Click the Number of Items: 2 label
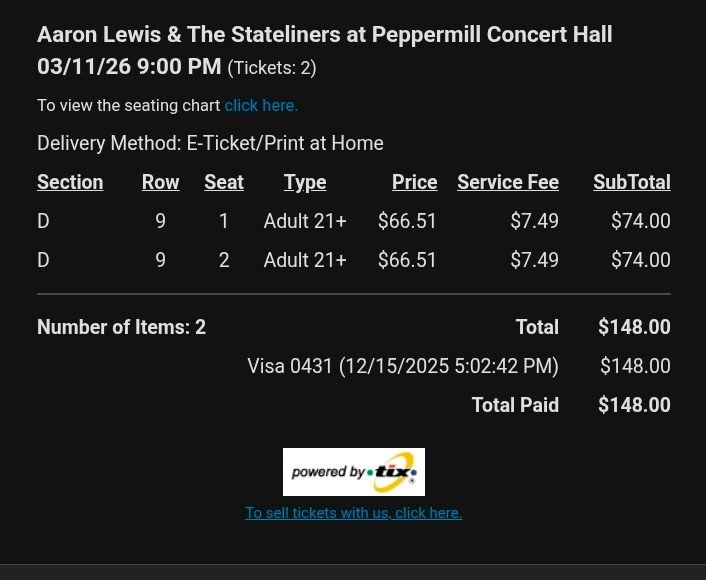 121,327
